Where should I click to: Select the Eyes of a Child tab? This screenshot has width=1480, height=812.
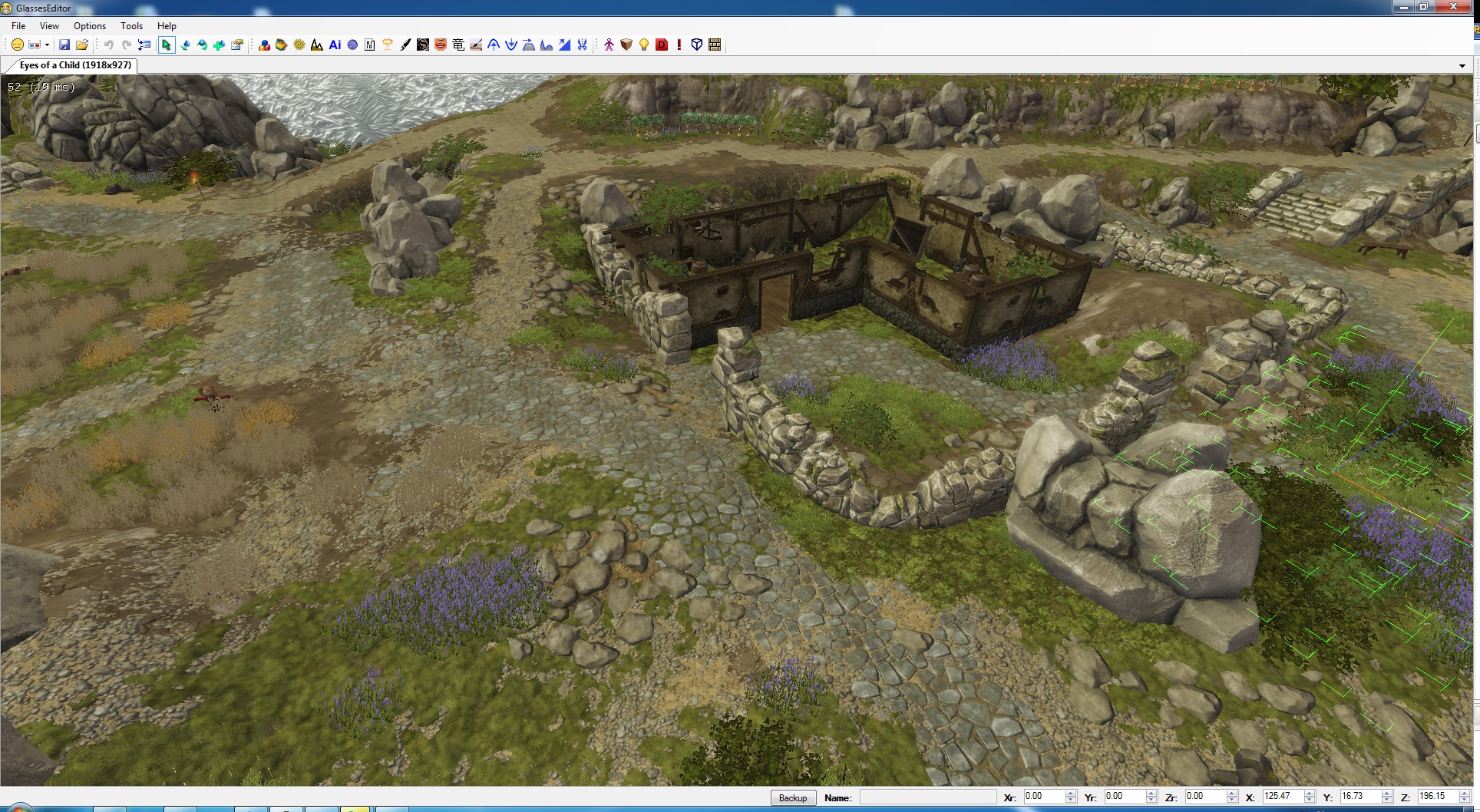coord(75,65)
